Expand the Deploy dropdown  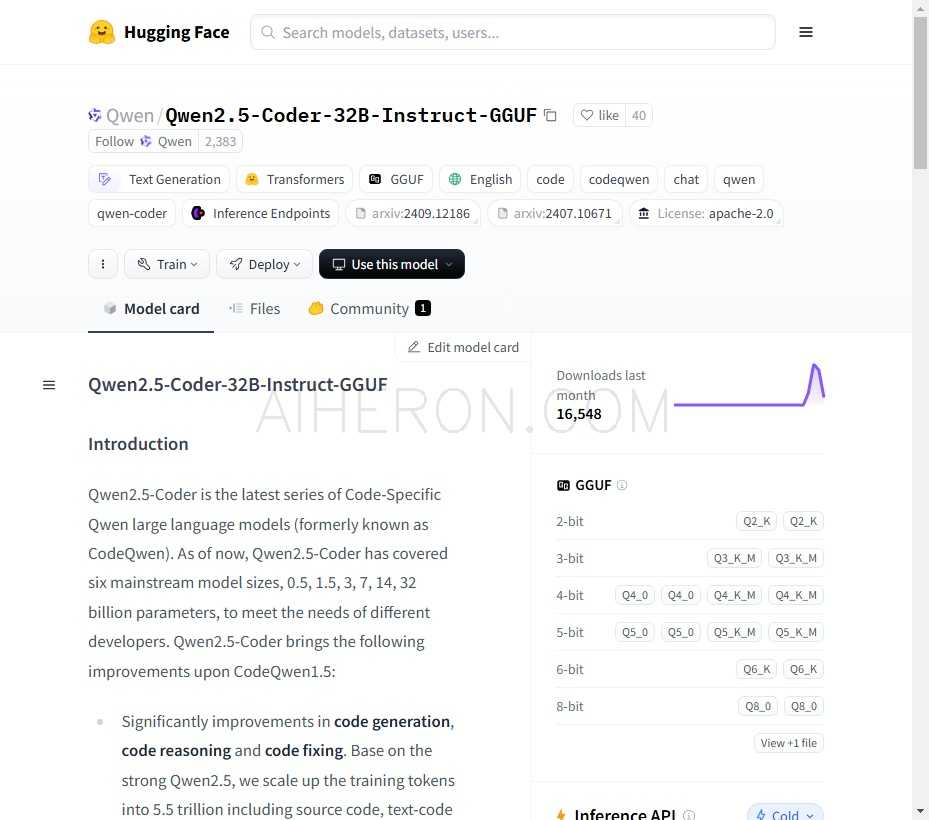pos(263,263)
